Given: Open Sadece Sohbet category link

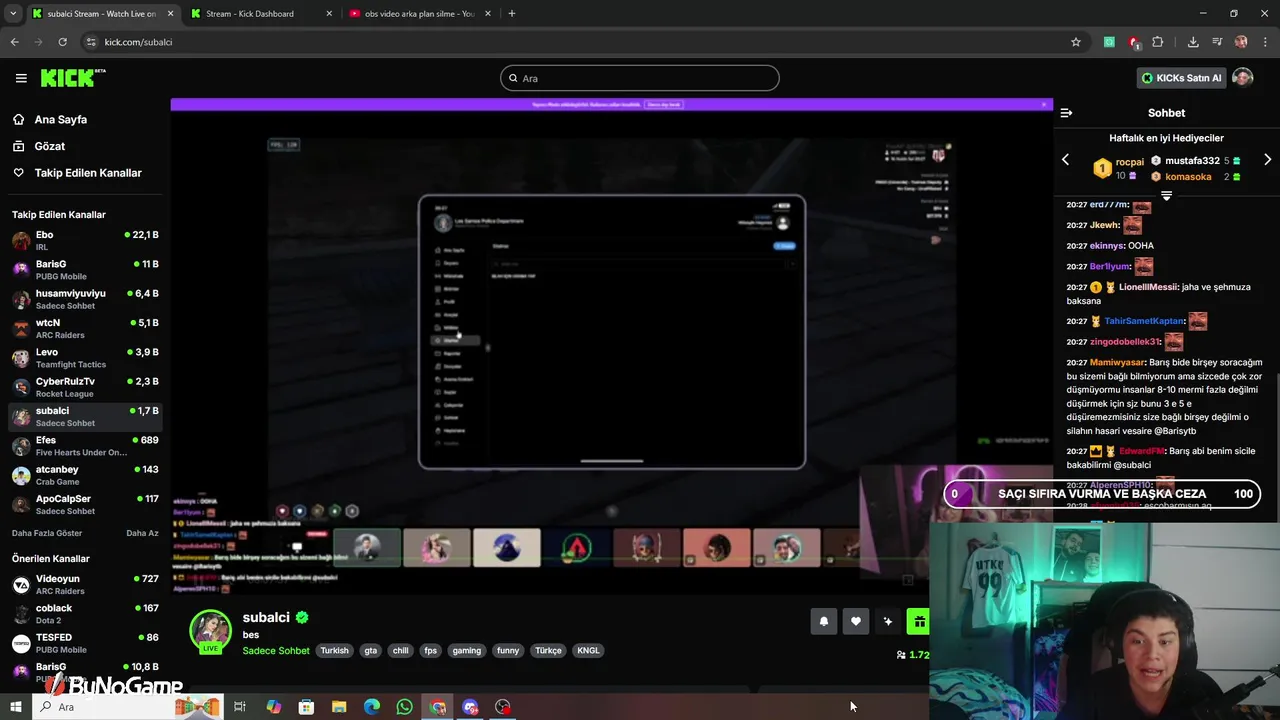Looking at the screenshot, I should [x=276, y=651].
